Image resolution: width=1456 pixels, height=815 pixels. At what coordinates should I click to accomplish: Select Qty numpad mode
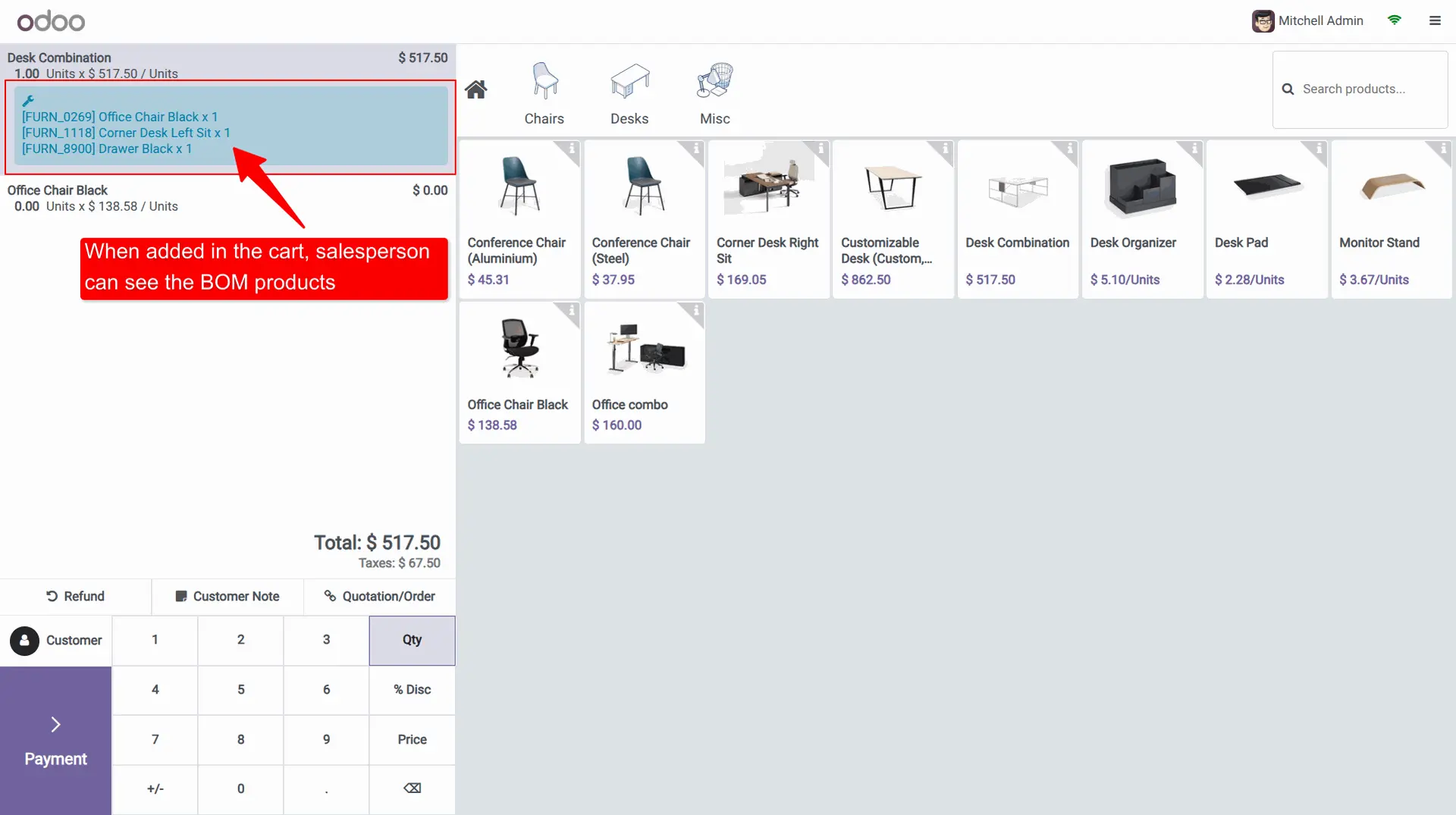click(x=412, y=640)
